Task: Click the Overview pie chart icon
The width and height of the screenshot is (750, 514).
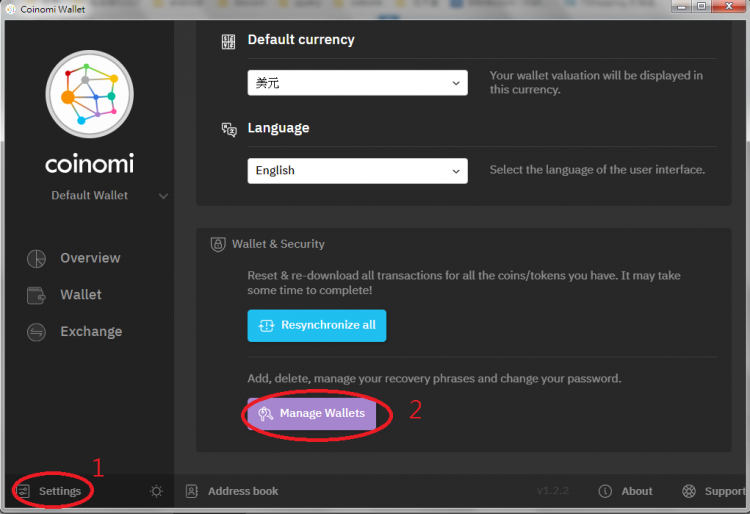Action: pyautogui.click(x=36, y=258)
